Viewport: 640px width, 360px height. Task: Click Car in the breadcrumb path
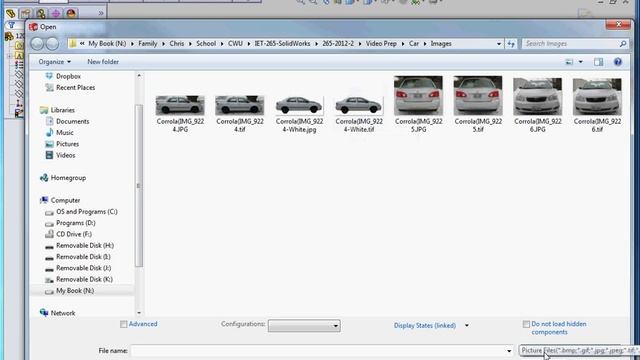[414, 44]
